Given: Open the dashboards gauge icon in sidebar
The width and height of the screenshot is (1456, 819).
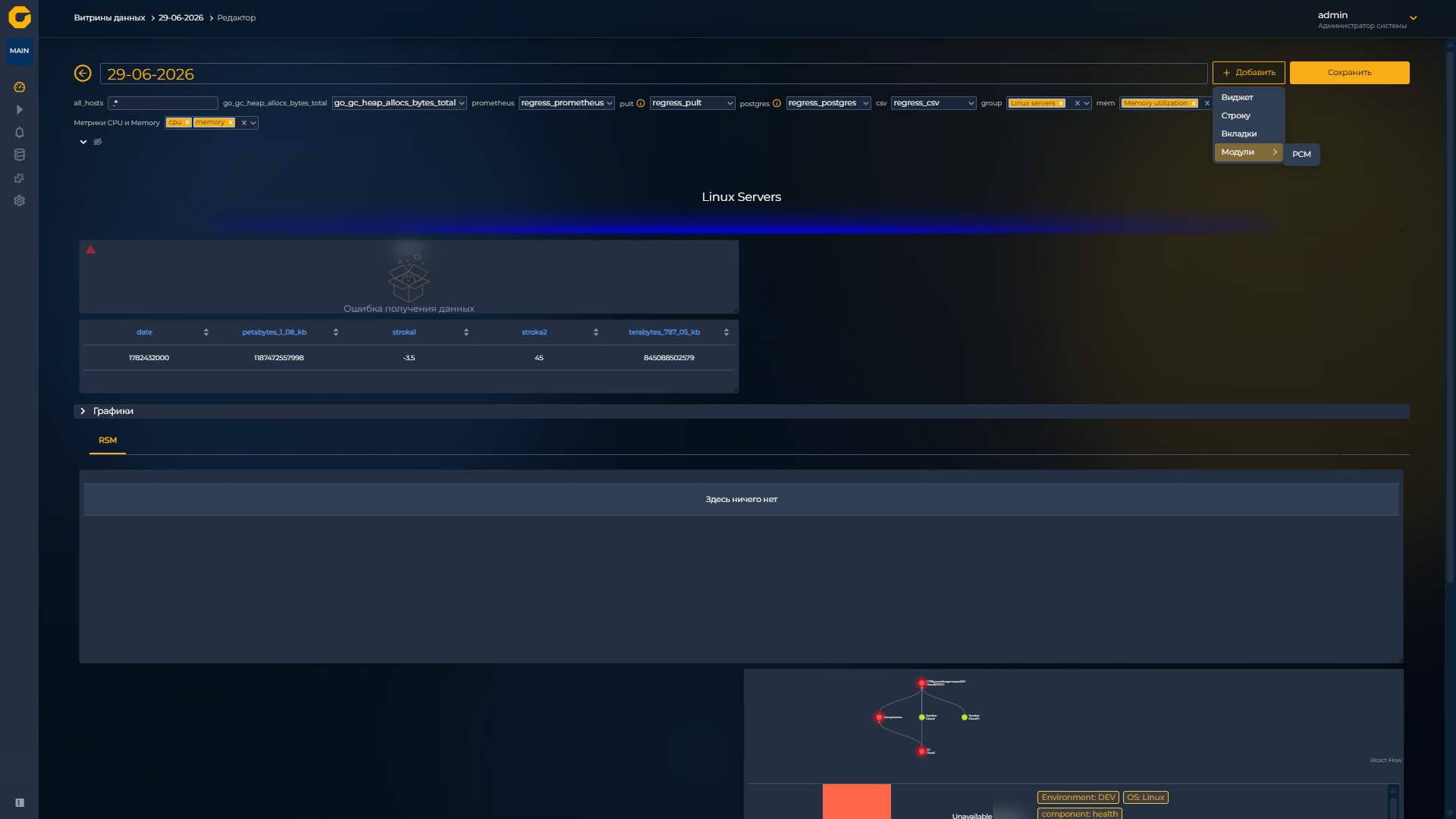Looking at the screenshot, I should coord(20,87).
